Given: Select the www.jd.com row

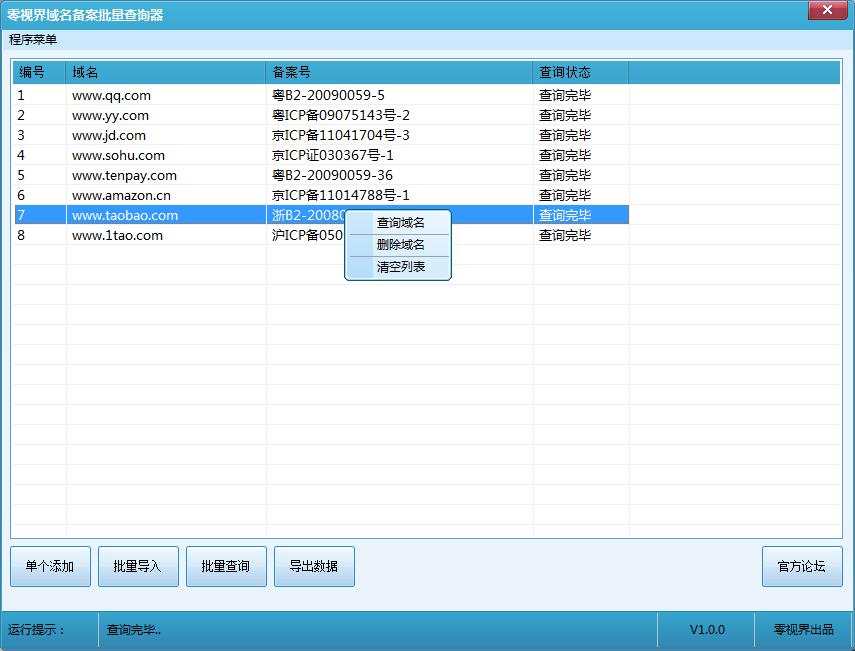Looking at the screenshot, I should tap(109, 136).
